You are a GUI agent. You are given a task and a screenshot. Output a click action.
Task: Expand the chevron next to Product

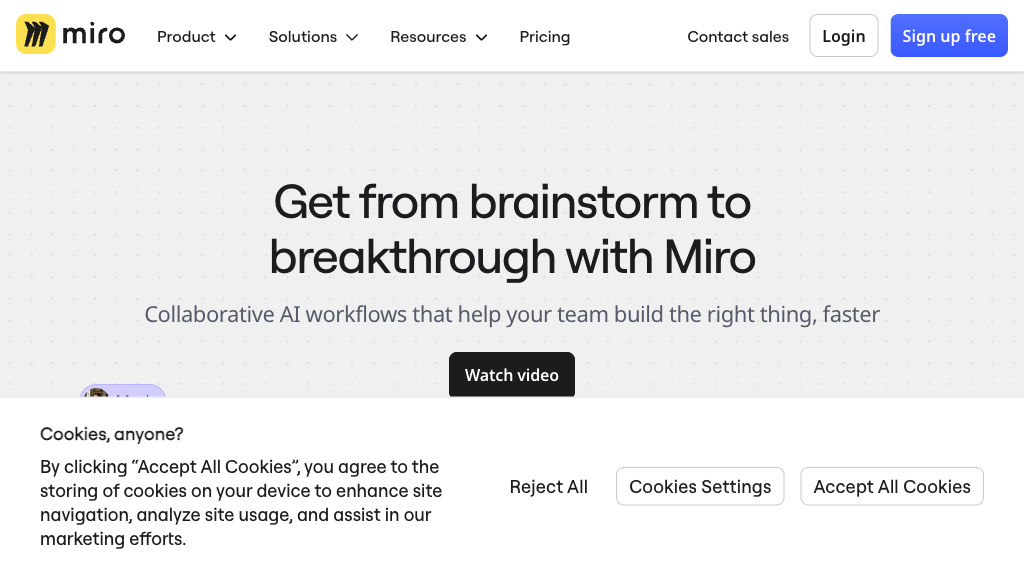tap(231, 37)
